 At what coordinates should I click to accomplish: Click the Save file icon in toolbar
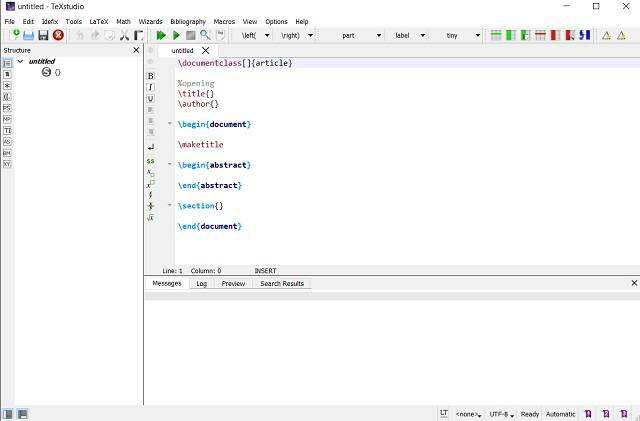coord(43,35)
